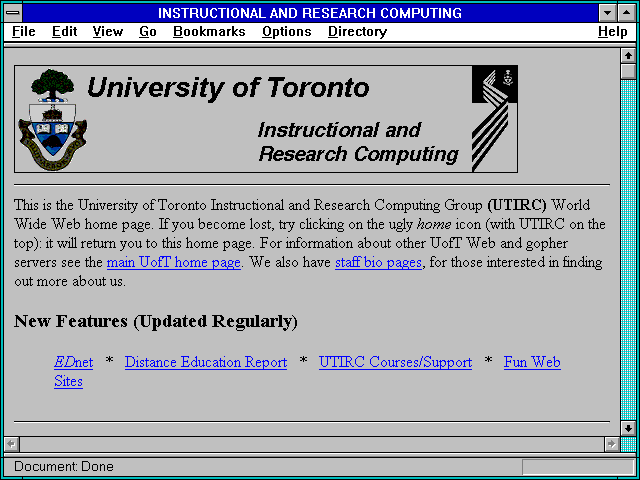This screenshot has width=640, height=480.
Task: Follow the main UofT home page link
Action: click(x=173, y=262)
